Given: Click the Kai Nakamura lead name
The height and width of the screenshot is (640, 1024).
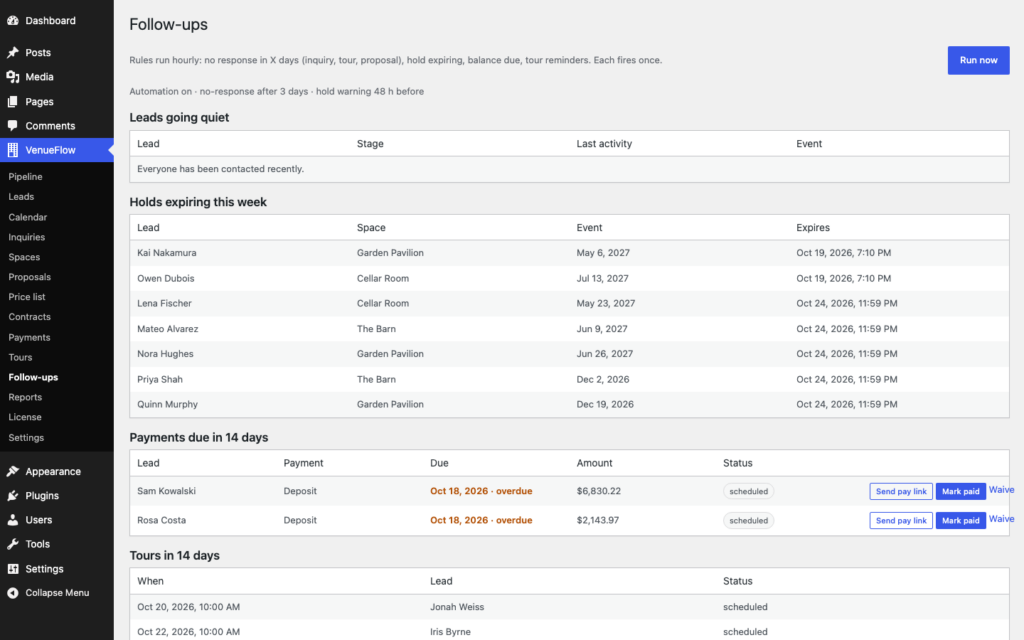Looking at the screenshot, I should 167,253.
